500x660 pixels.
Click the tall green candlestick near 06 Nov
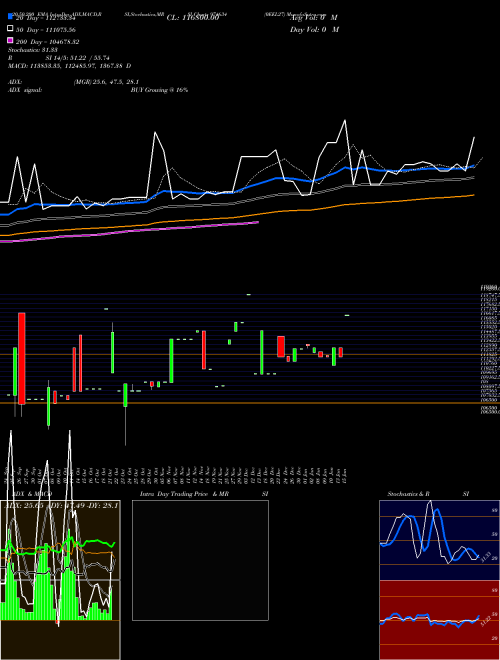(x=171, y=361)
